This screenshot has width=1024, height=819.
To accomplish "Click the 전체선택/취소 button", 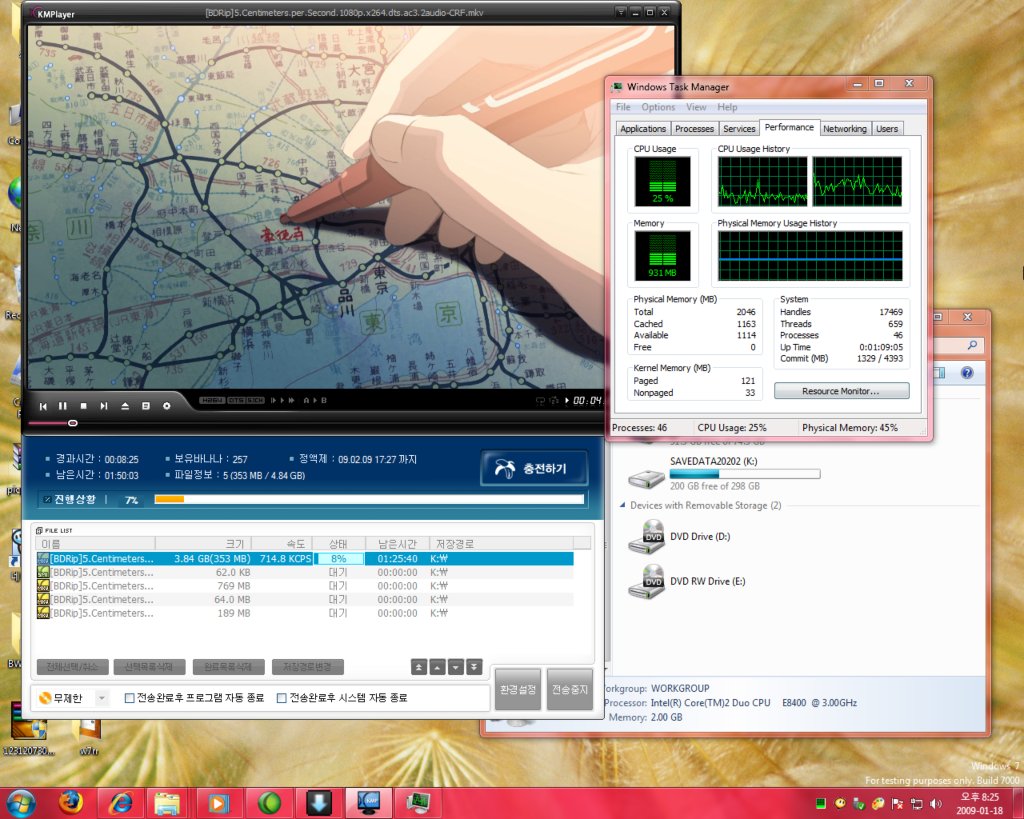I will coord(72,667).
